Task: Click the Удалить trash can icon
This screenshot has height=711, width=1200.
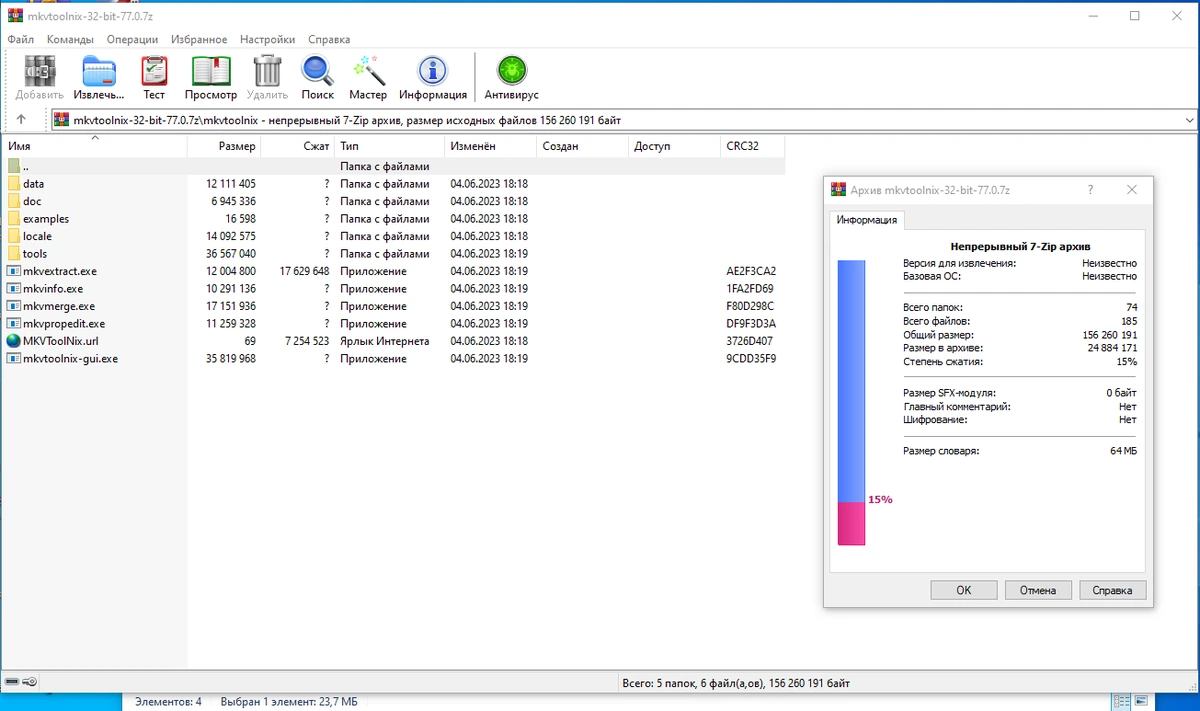Action: pyautogui.click(x=267, y=71)
